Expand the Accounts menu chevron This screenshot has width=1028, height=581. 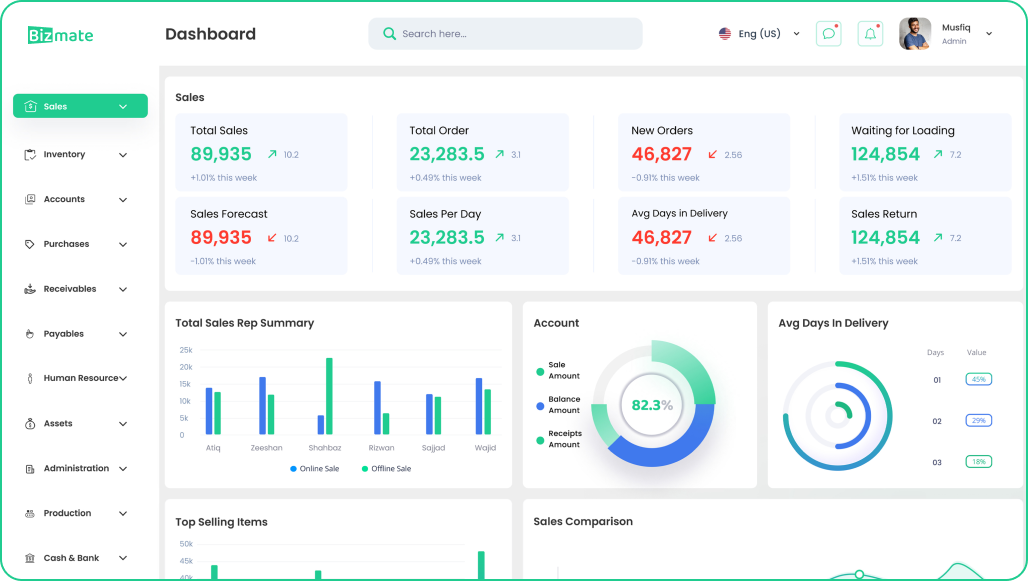[x=123, y=200]
